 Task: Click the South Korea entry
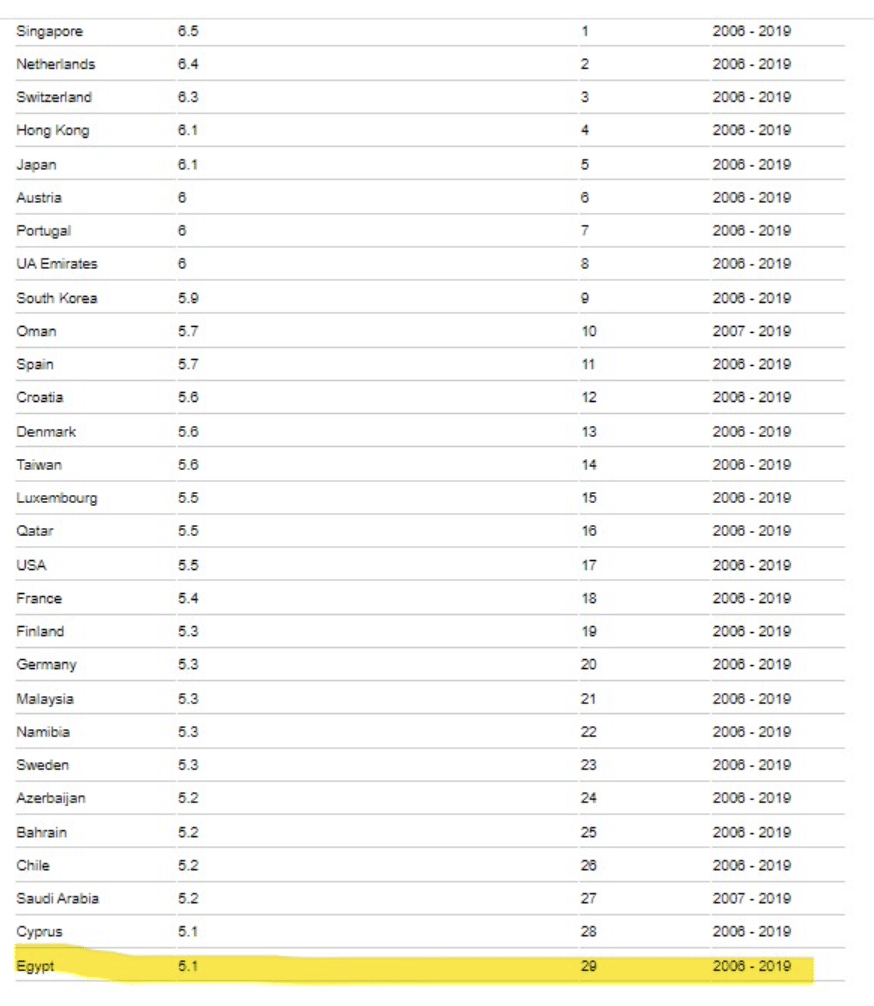(57, 298)
